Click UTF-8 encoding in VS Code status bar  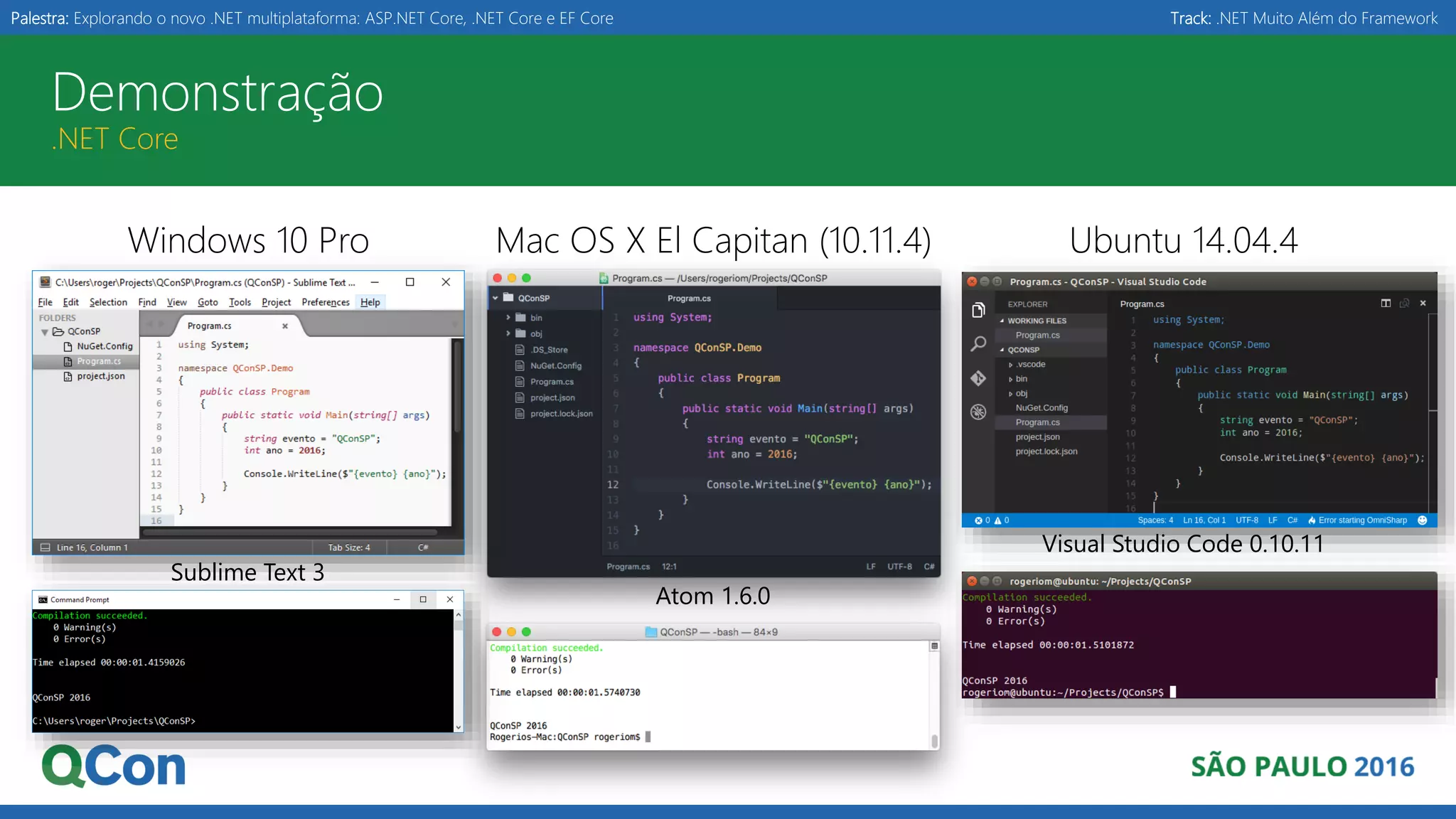coord(1247,520)
